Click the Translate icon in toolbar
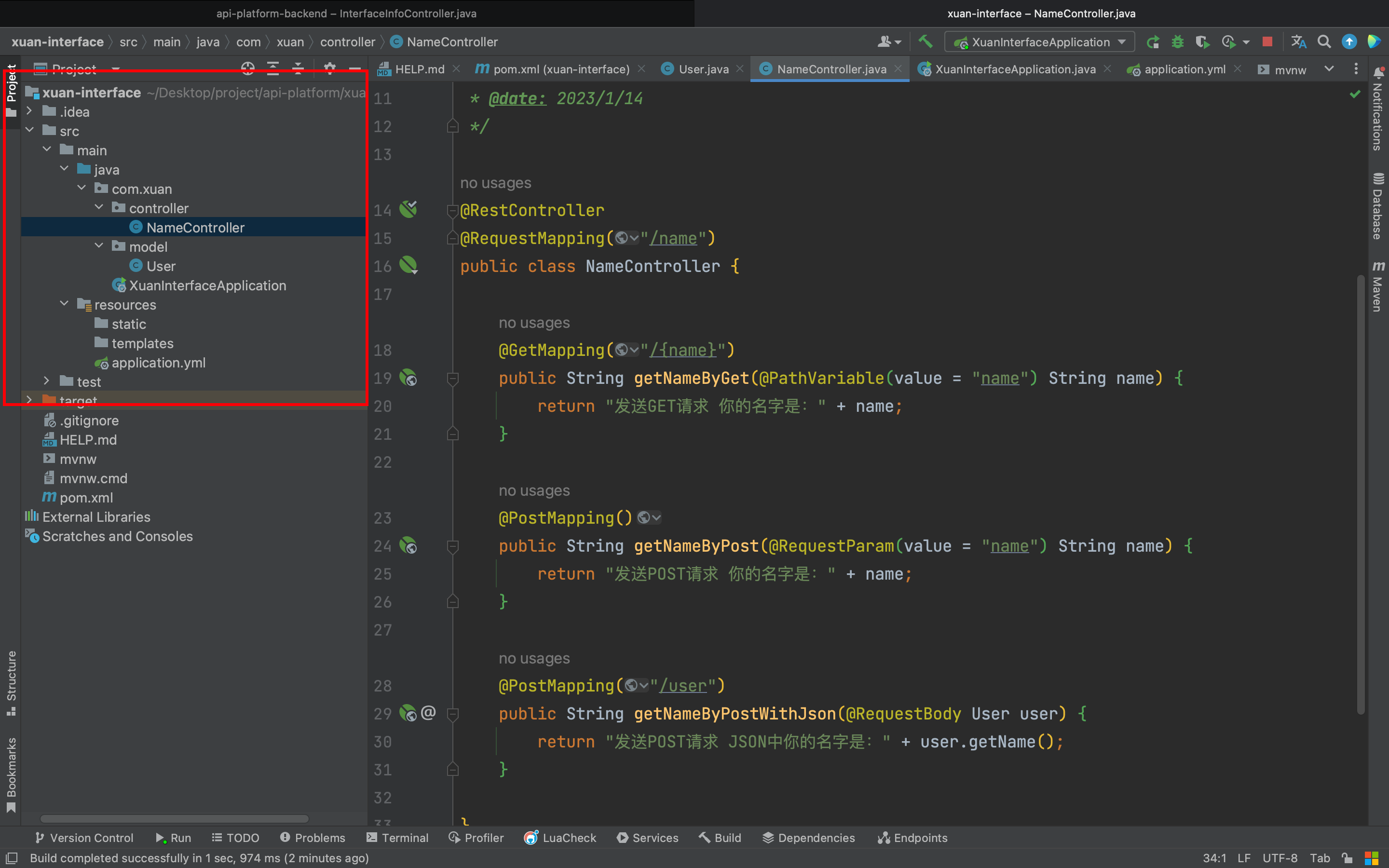1389x868 pixels. [1298, 42]
